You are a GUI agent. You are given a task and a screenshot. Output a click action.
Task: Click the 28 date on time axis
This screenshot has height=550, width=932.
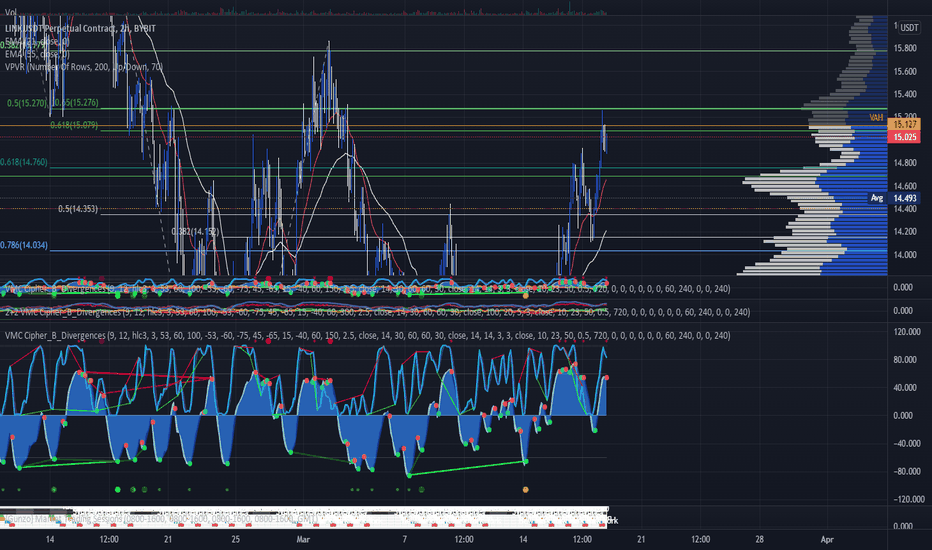[760, 539]
